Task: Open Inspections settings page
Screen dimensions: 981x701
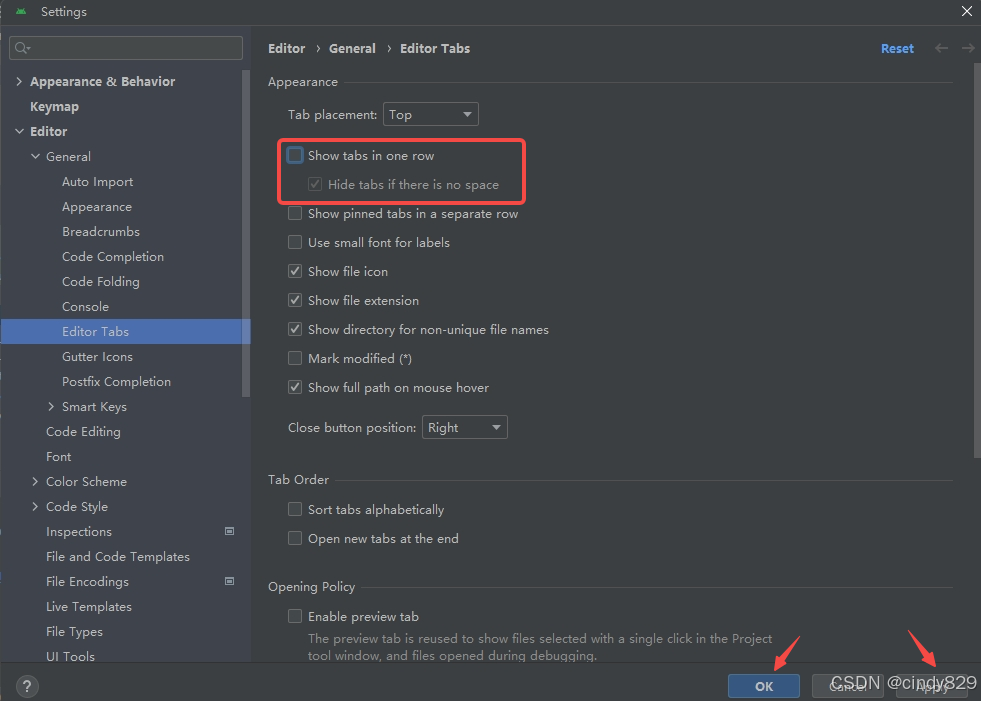Action: (x=79, y=531)
